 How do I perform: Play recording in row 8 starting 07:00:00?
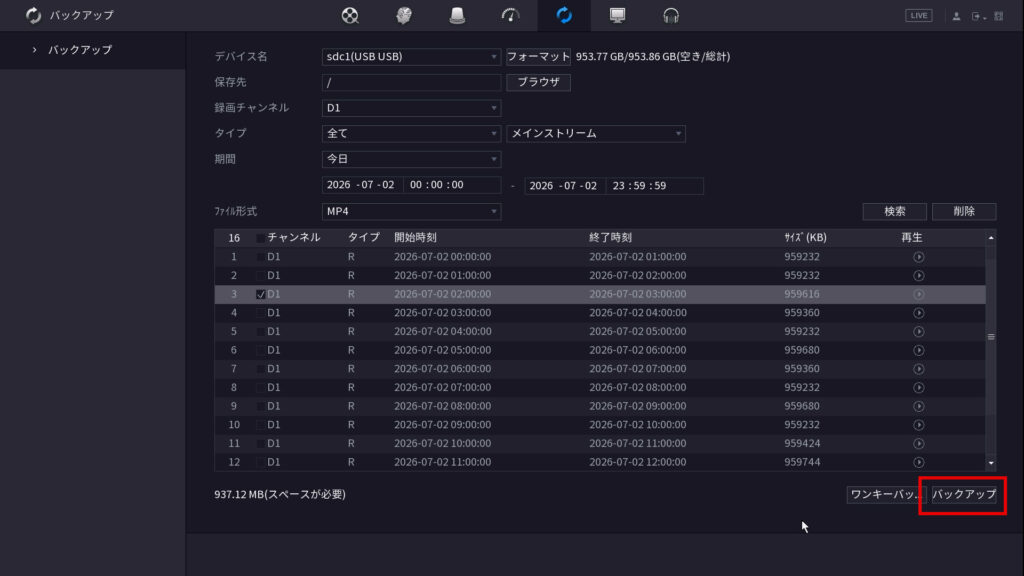[918, 388]
